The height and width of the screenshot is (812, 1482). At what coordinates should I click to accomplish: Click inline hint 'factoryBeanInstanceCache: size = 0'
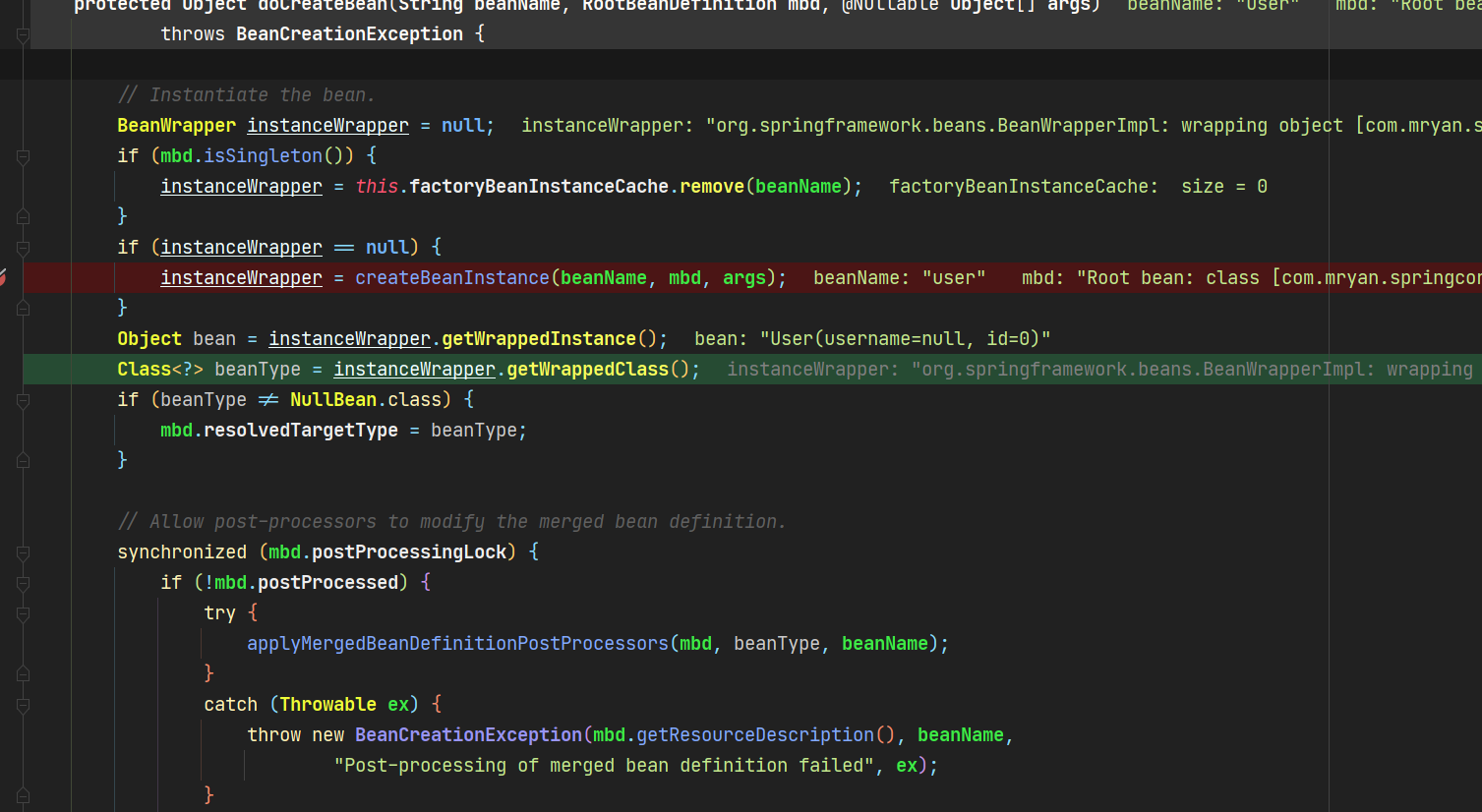click(x=1078, y=187)
